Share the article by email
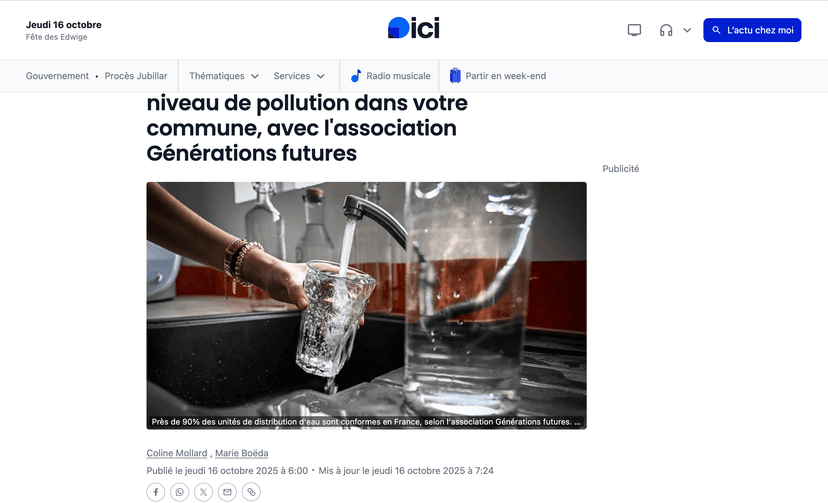Viewport: 828px width, 503px height. click(x=228, y=492)
